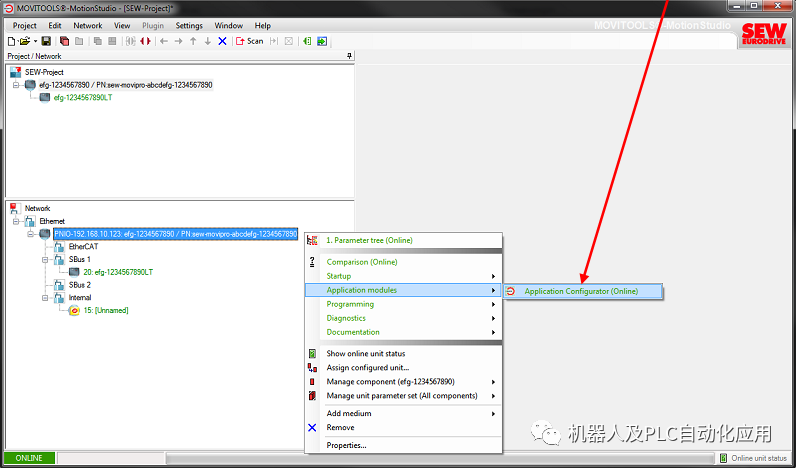798x468 pixels.
Task: Click the up arrow toolbar icon
Action: tap(193, 41)
